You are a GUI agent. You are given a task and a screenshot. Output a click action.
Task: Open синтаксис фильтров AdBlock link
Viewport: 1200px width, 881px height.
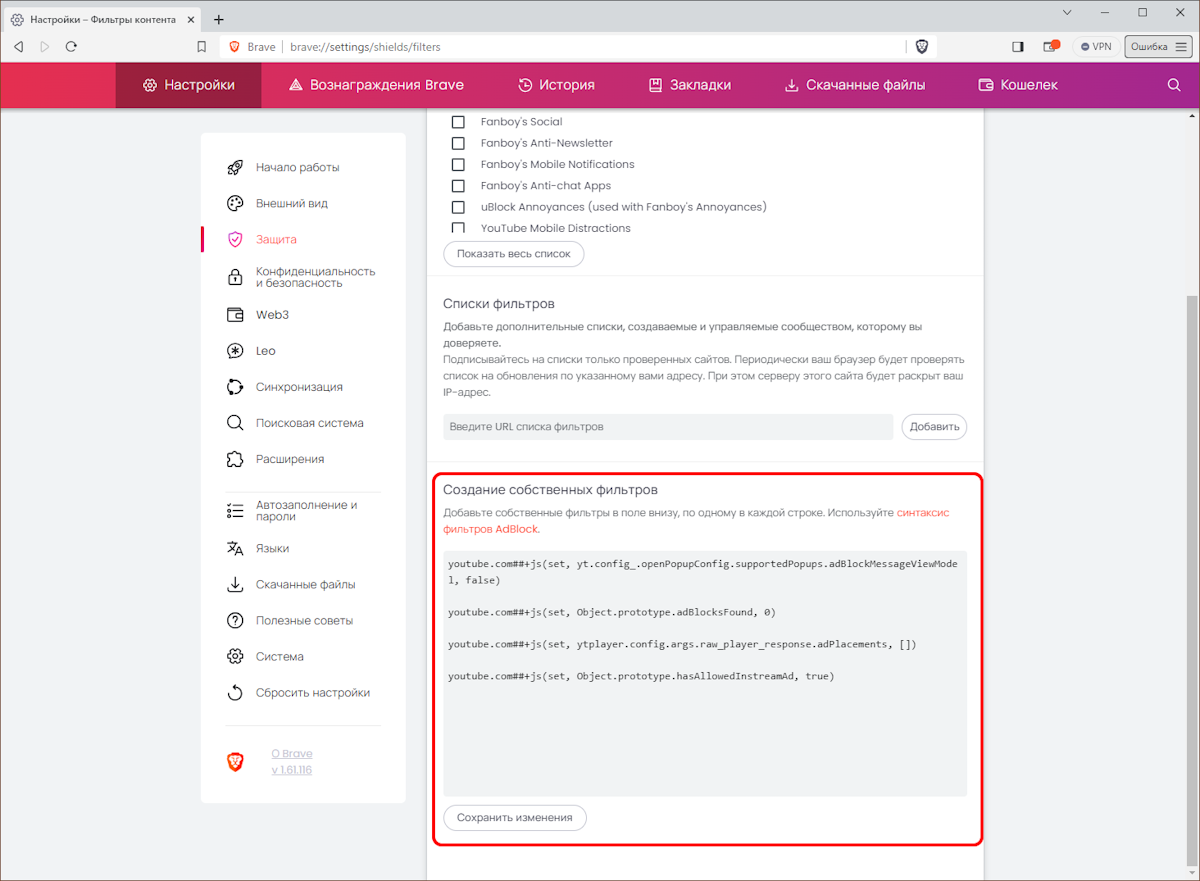pyautogui.click(x=696, y=520)
